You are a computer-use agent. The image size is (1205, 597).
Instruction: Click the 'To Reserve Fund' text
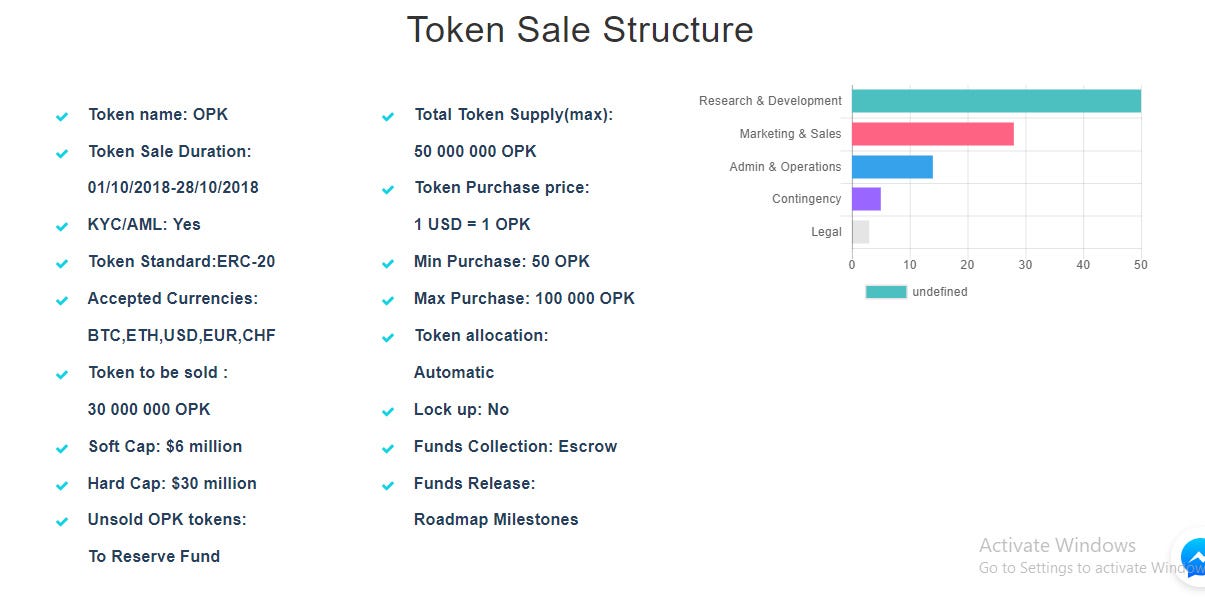click(154, 557)
